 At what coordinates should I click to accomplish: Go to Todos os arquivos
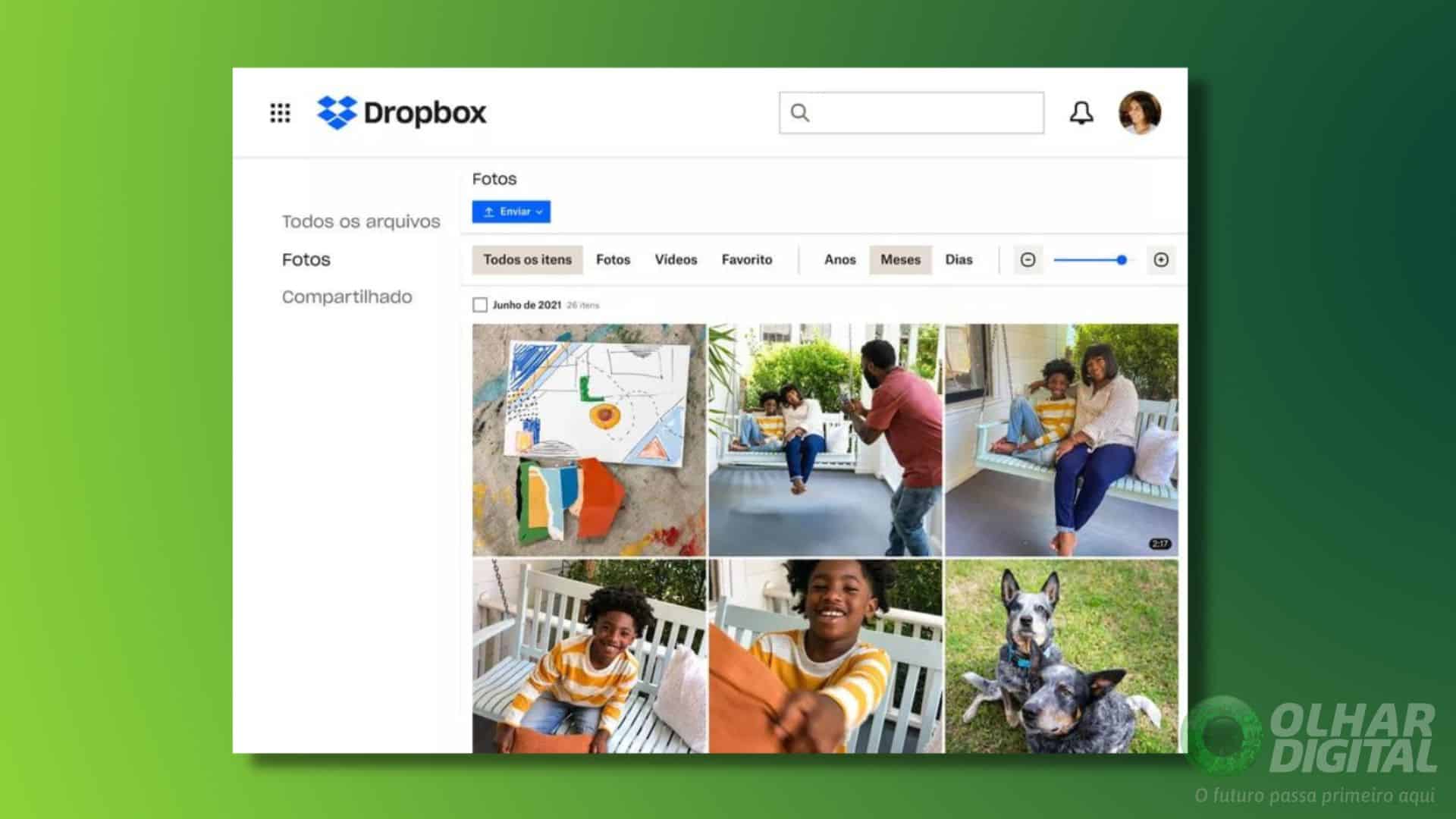point(360,221)
